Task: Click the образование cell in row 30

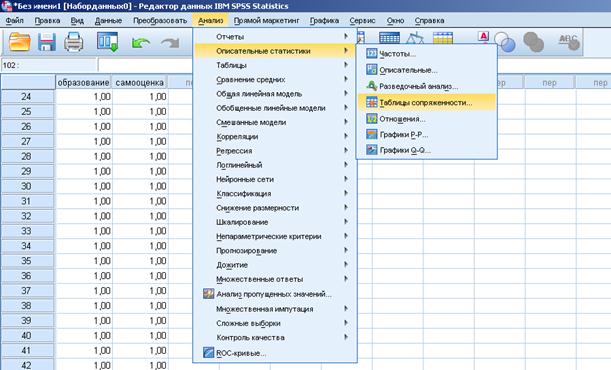Action: pos(83,186)
